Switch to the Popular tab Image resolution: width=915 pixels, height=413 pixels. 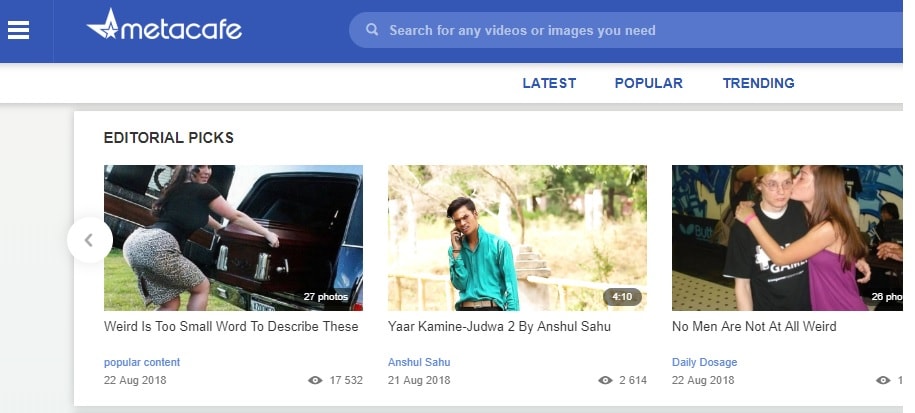pyautogui.click(x=648, y=83)
